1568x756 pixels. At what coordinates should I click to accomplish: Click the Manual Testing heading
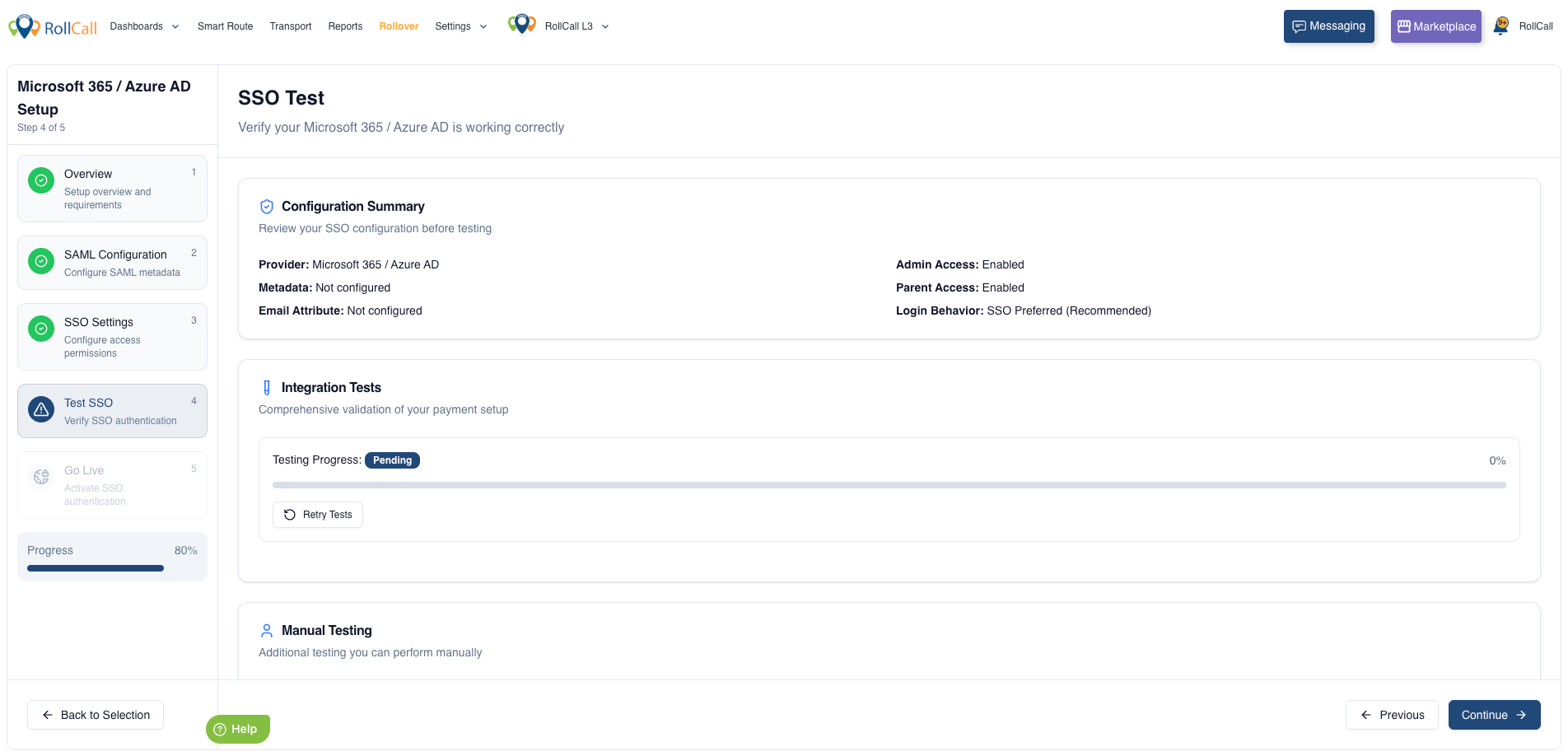coord(327,631)
